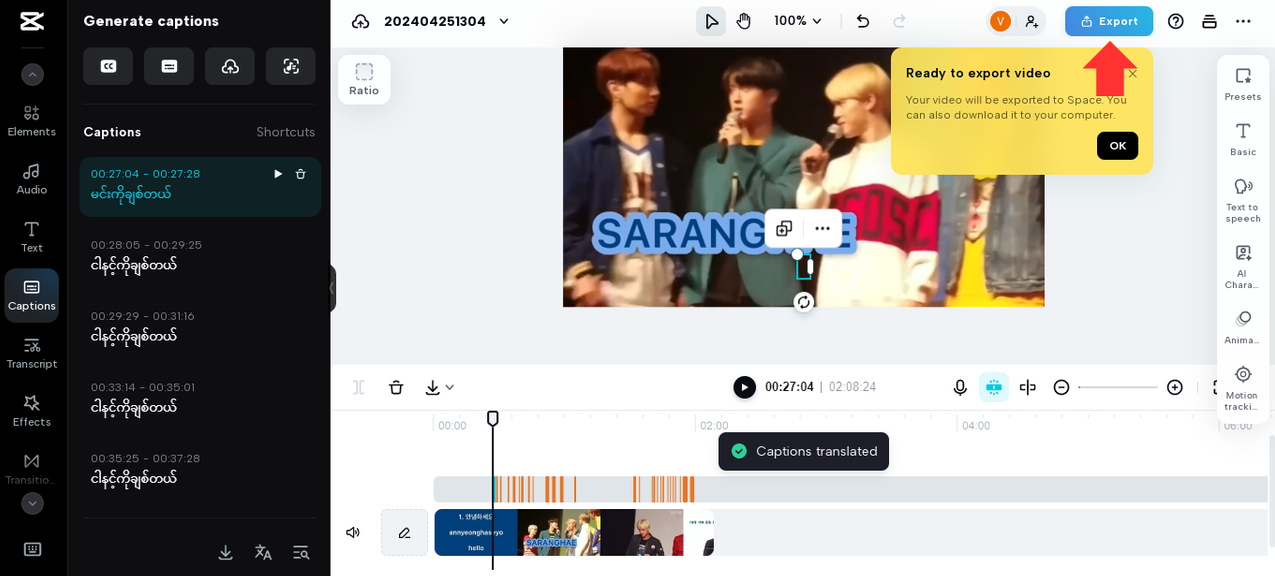
Task: Open the Presets tab
Action: tap(1243, 84)
